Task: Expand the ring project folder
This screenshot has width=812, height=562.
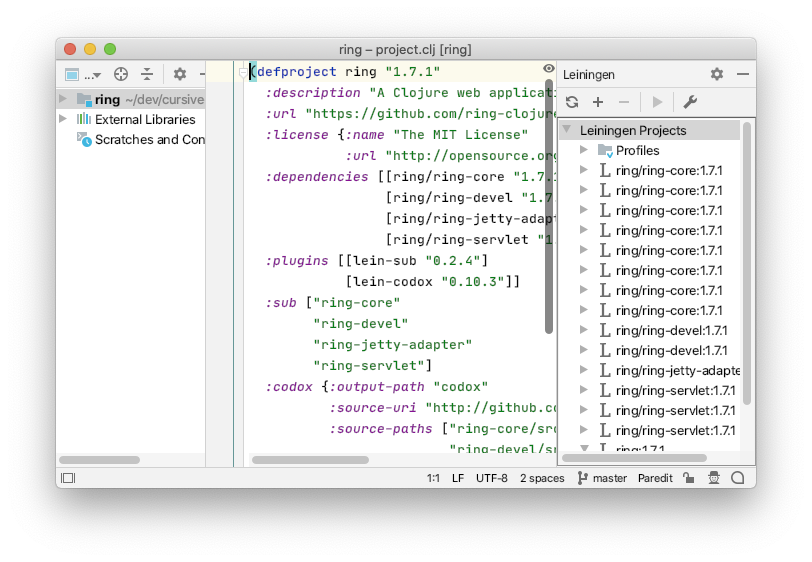Action: (x=63, y=98)
